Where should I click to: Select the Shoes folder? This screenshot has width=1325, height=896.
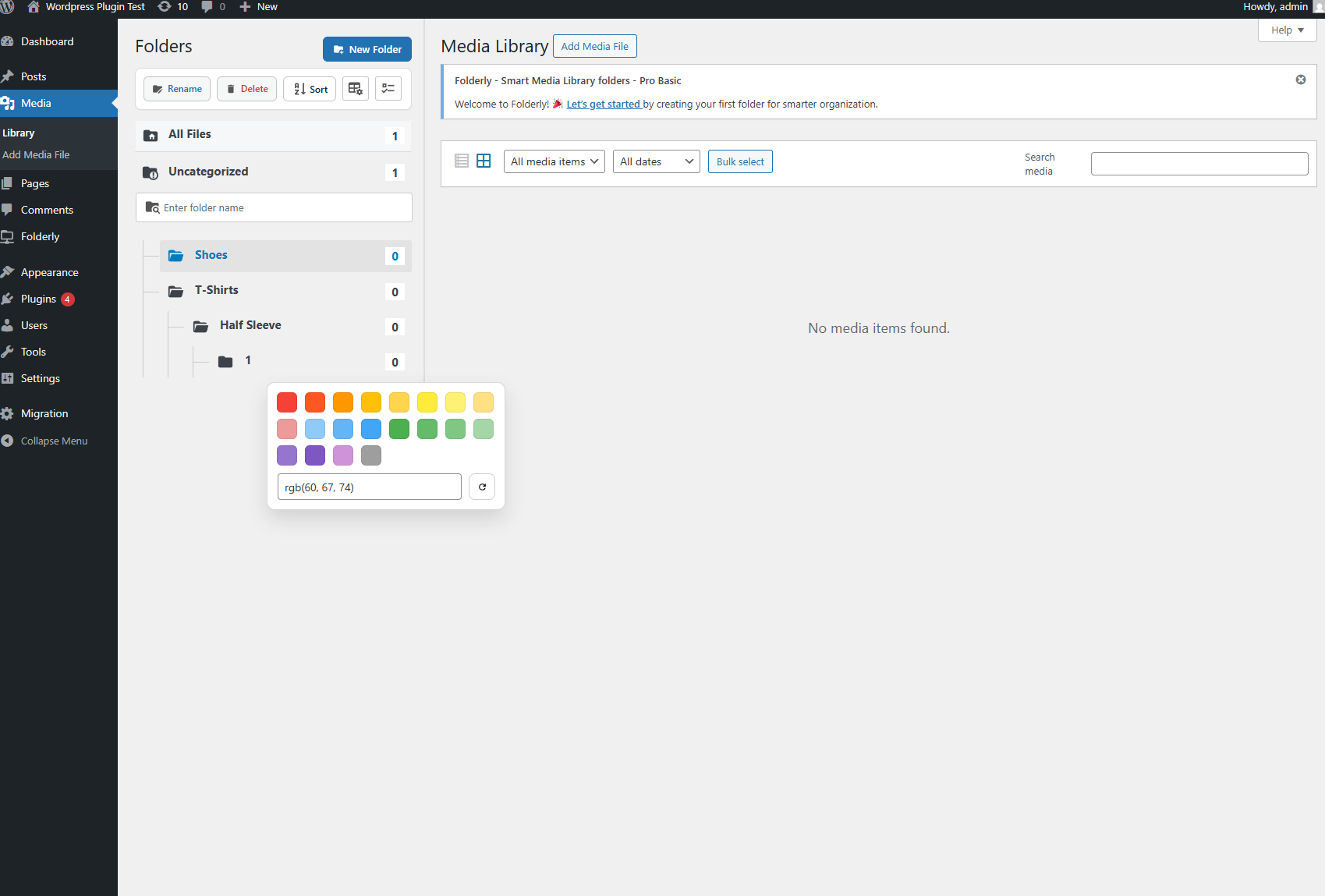click(x=285, y=256)
